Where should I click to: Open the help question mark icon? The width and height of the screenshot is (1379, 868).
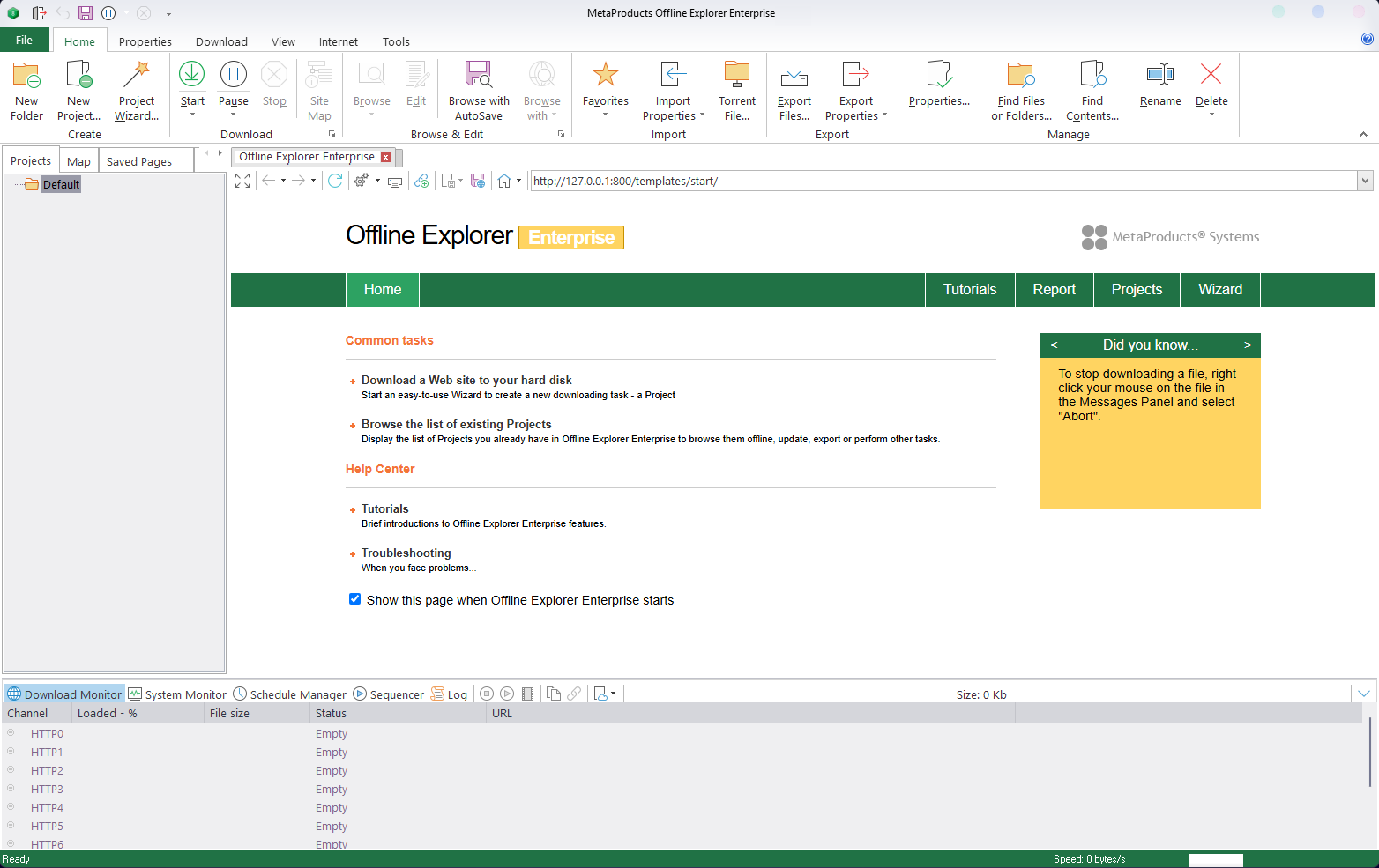1367,39
